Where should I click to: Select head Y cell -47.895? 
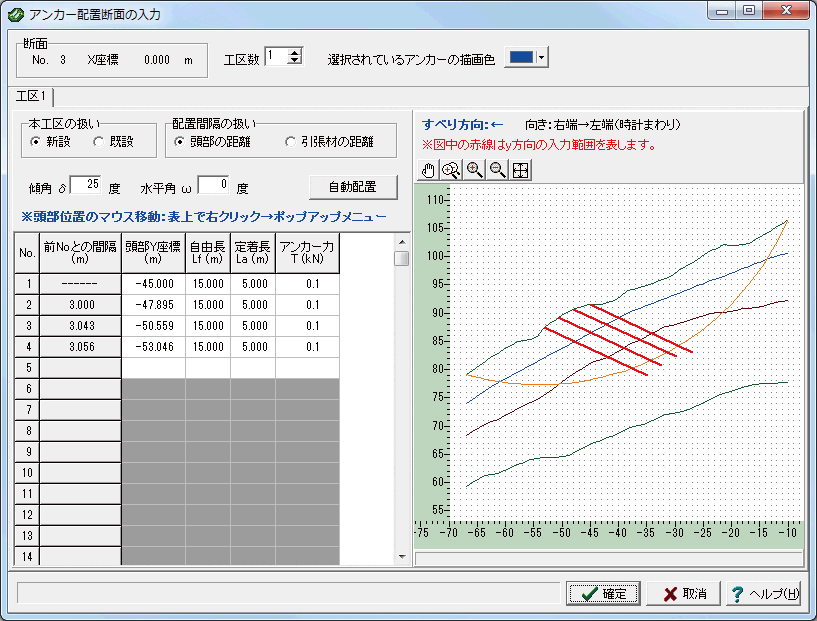[154, 305]
